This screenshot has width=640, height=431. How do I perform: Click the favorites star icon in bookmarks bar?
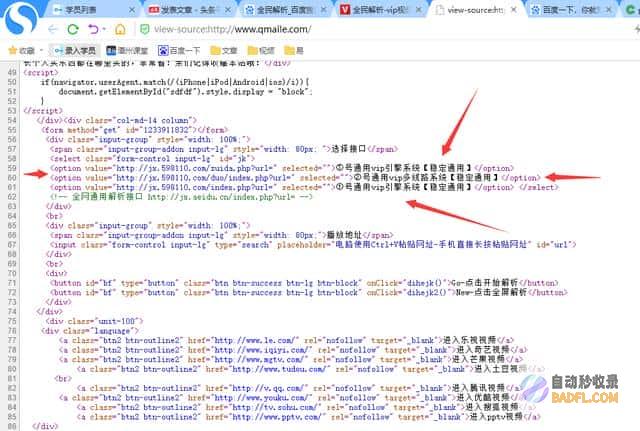(x=13, y=51)
